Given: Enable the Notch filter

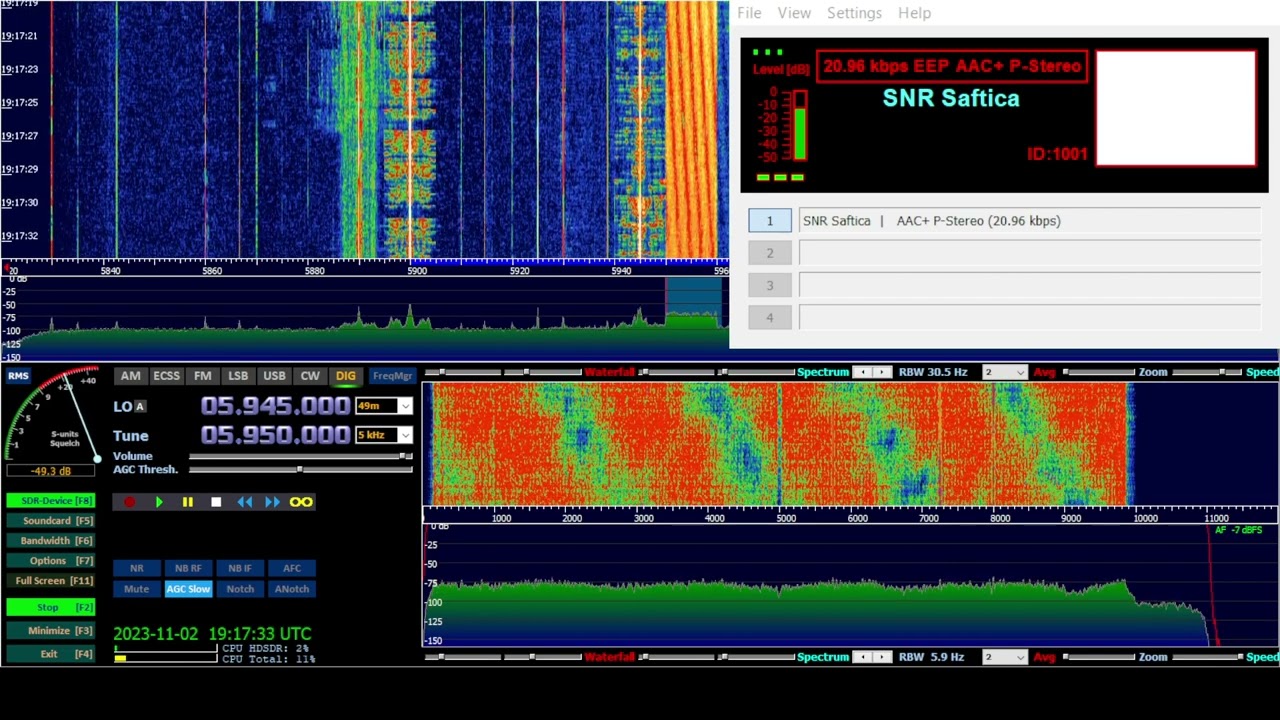Looking at the screenshot, I should [240, 589].
